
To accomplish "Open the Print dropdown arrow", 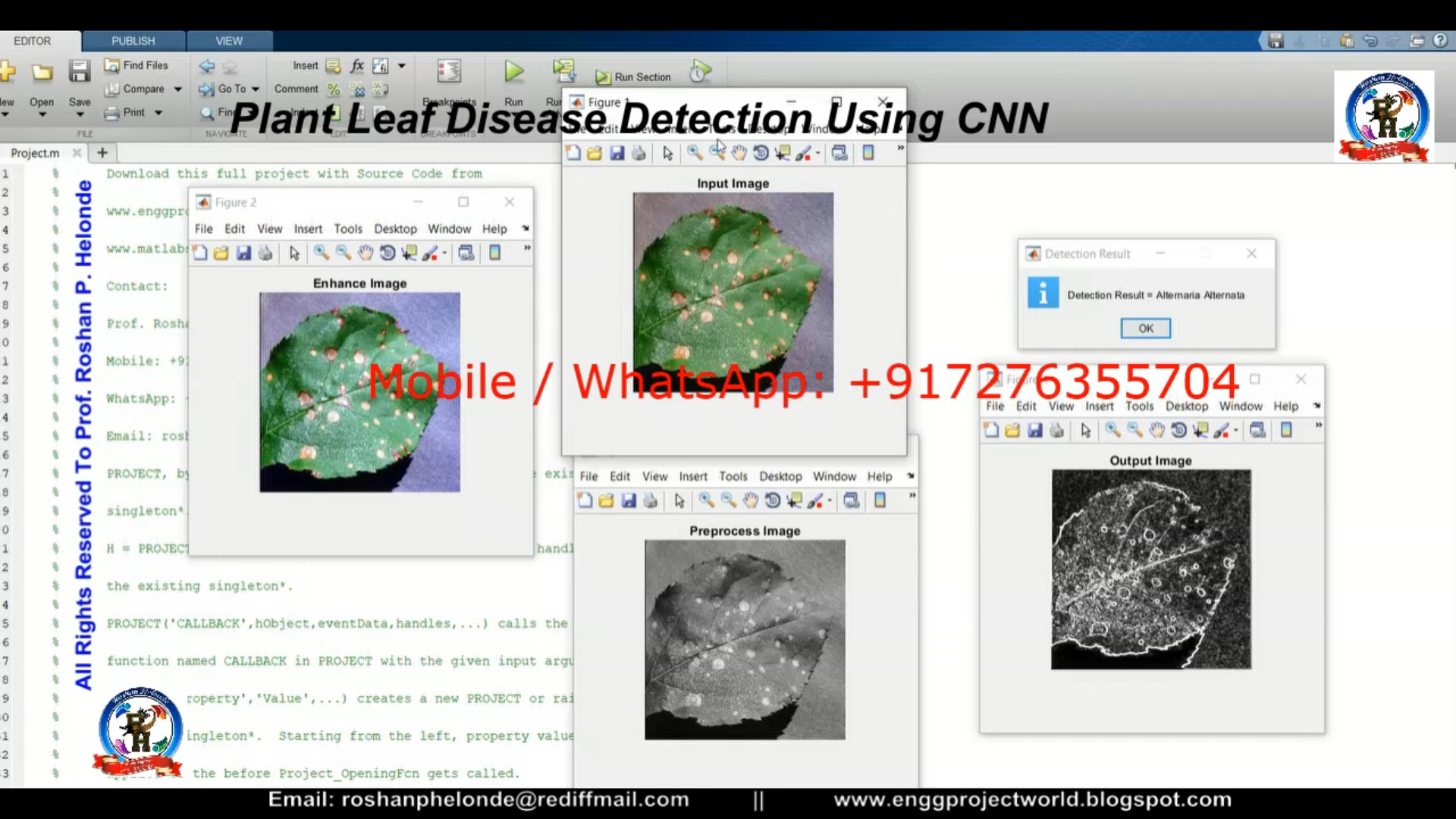I will (158, 112).
